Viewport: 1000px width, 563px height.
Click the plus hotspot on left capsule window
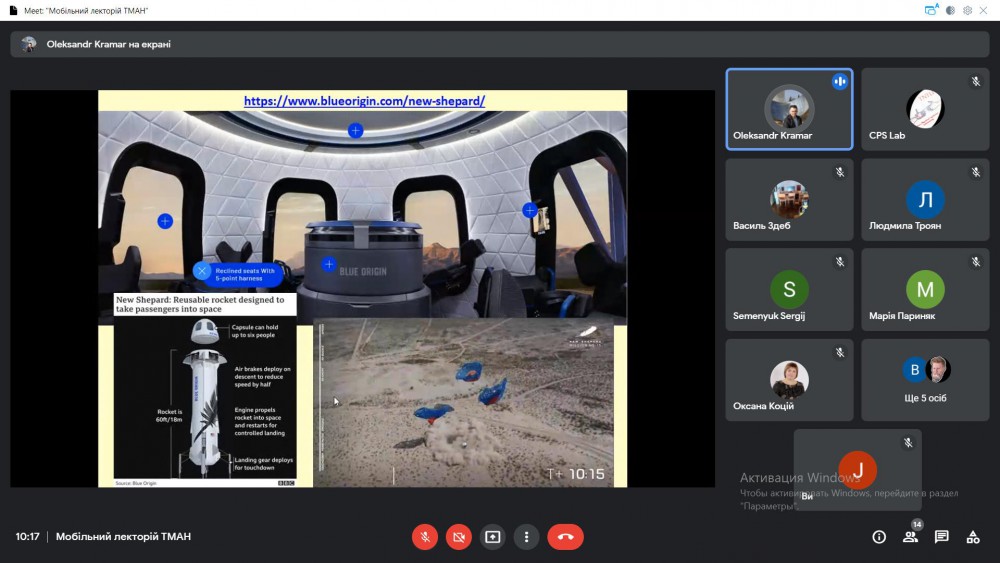coord(165,221)
